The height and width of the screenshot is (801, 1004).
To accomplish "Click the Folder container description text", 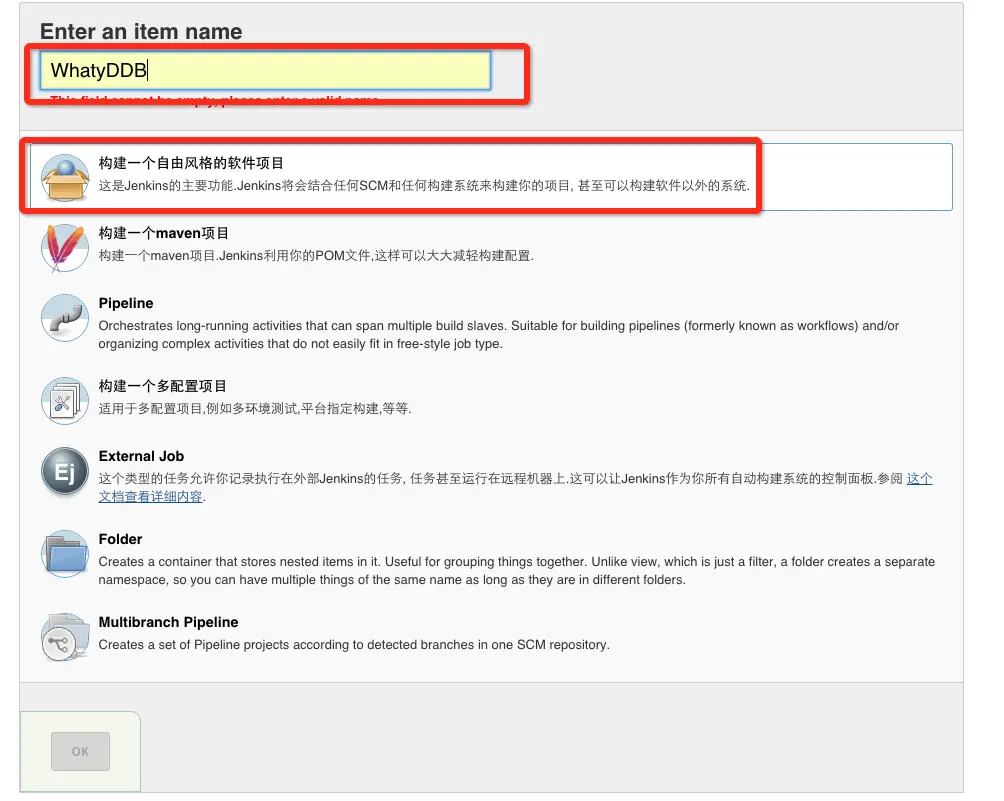I will click(x=517, y=570).
